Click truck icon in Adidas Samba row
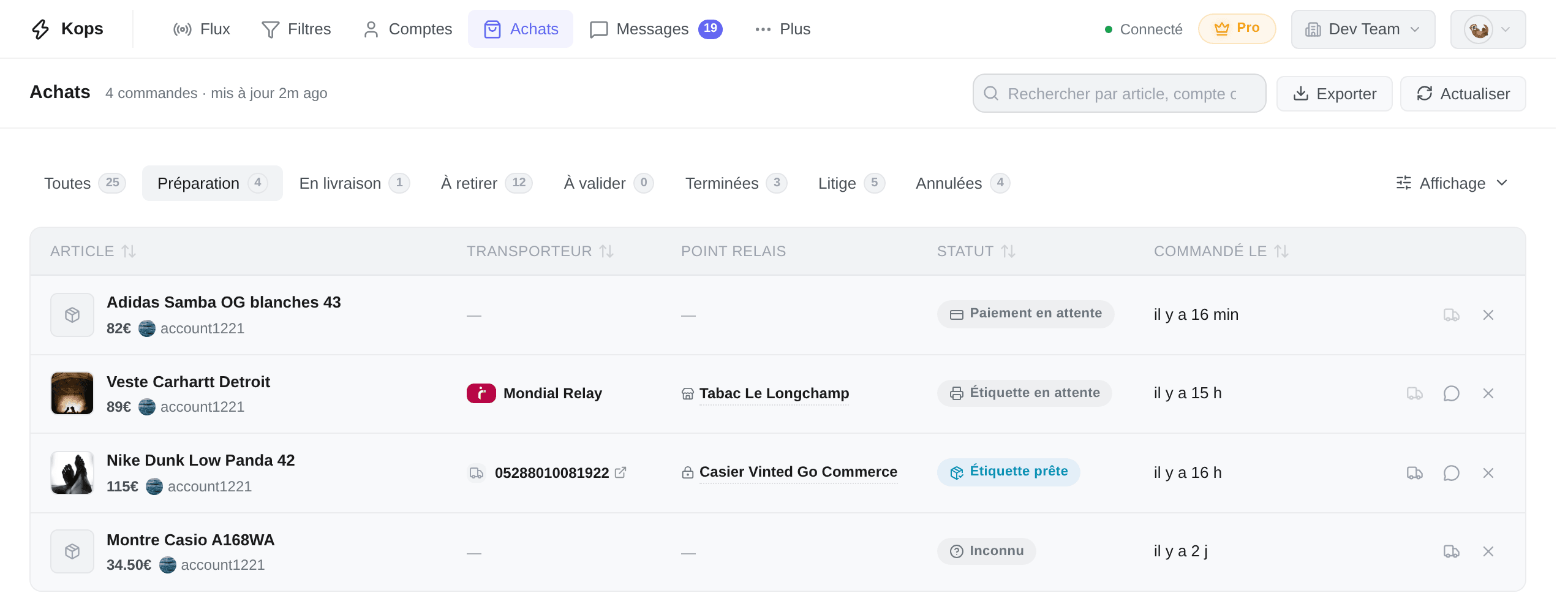Viewport: 1568px width, 609px height. tap(1452, 315)
